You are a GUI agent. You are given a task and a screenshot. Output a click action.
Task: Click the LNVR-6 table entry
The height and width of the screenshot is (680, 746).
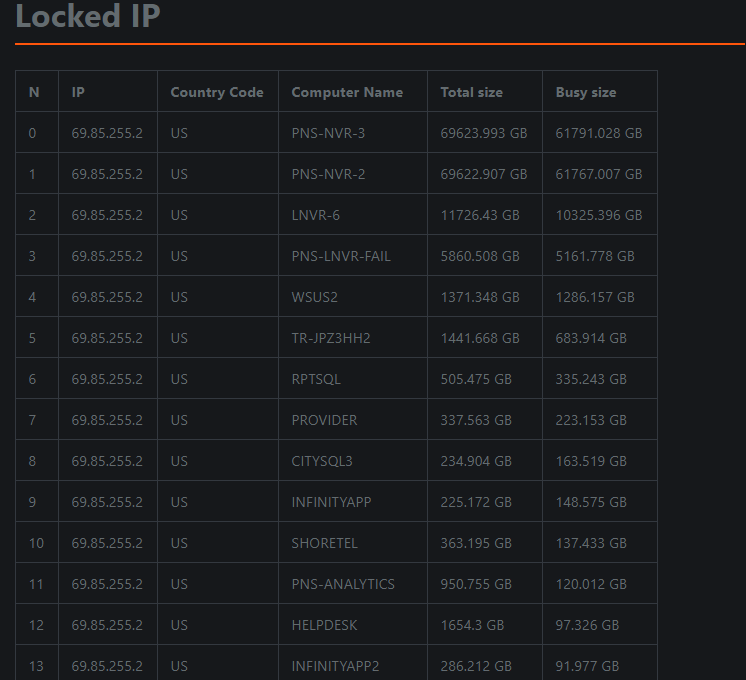(x=315, y=215)
